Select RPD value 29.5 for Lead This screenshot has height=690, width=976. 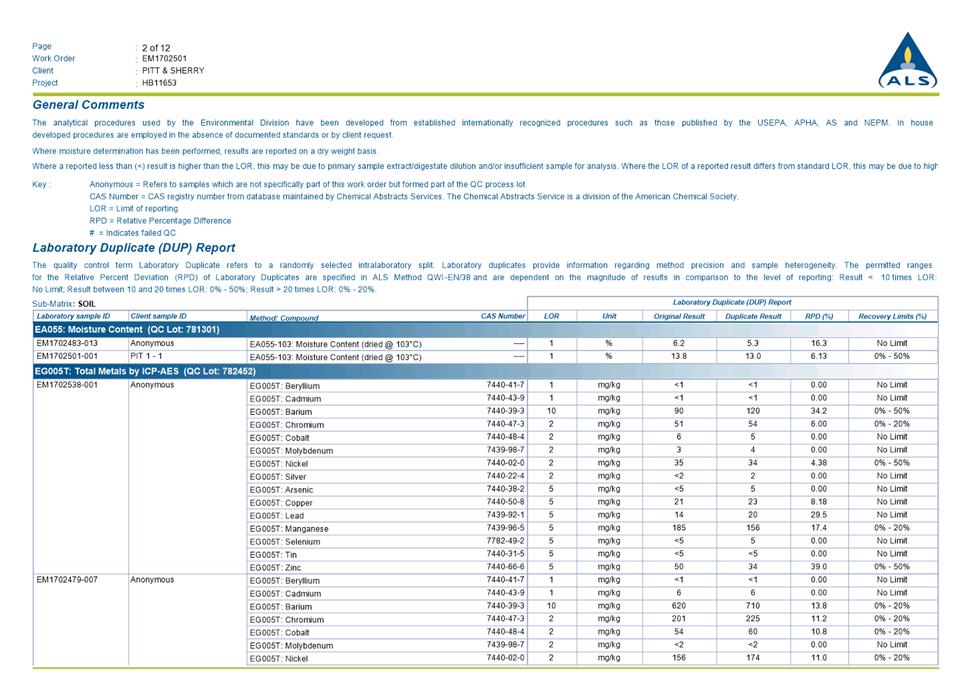819,515
